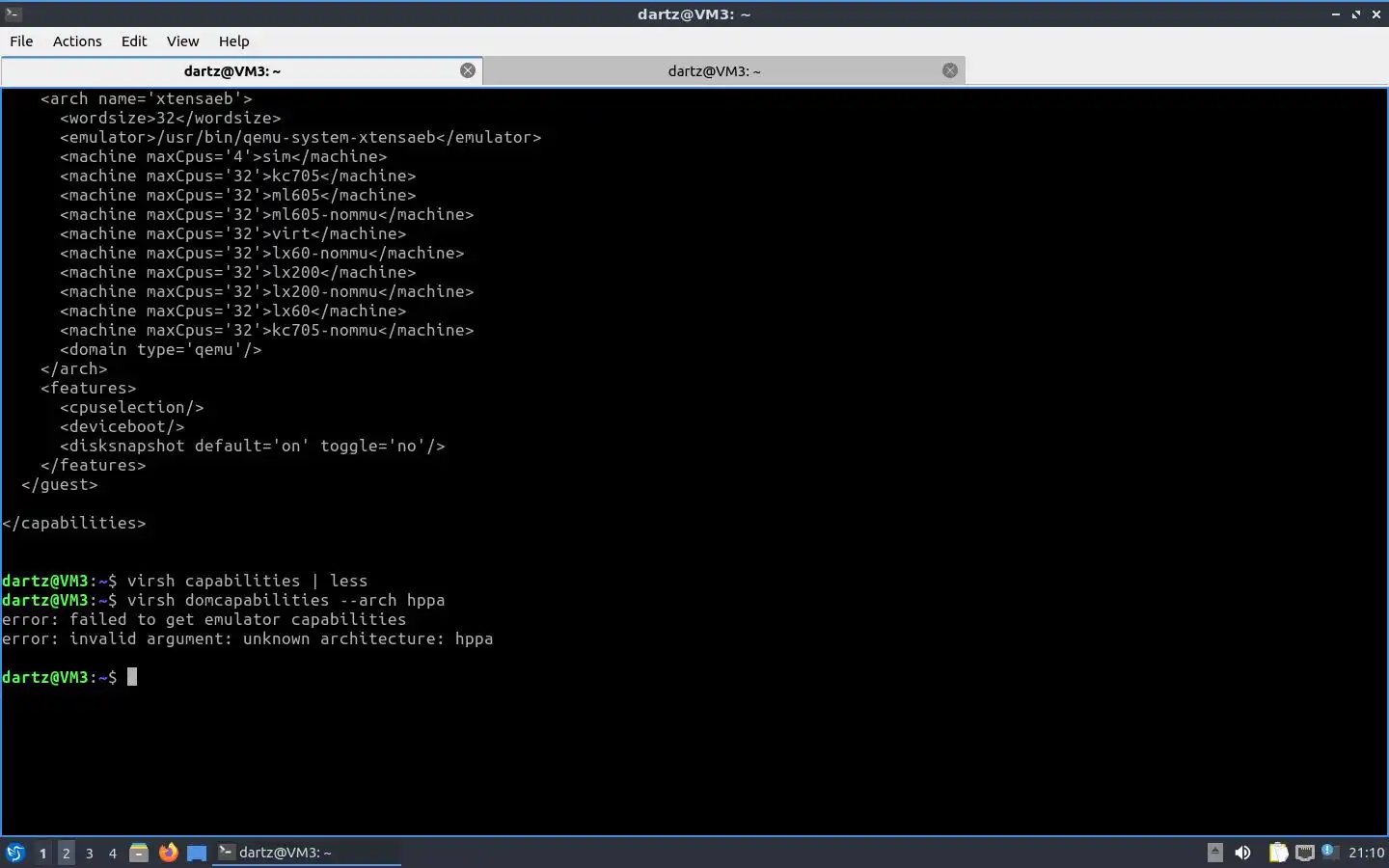This screenshot has width=1389, height=868.
Task: Switch to the second terminal tab
Action: (x=723, y=70)
